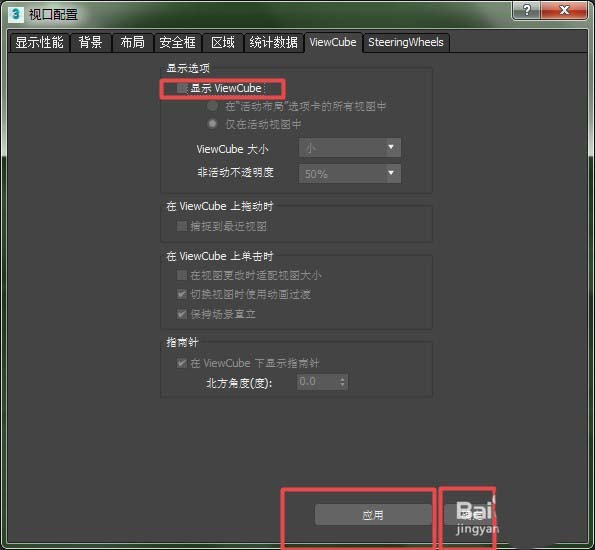Switch to the 统计数据 tab
The image size is (595, 550).
click(x=274, y=43)
